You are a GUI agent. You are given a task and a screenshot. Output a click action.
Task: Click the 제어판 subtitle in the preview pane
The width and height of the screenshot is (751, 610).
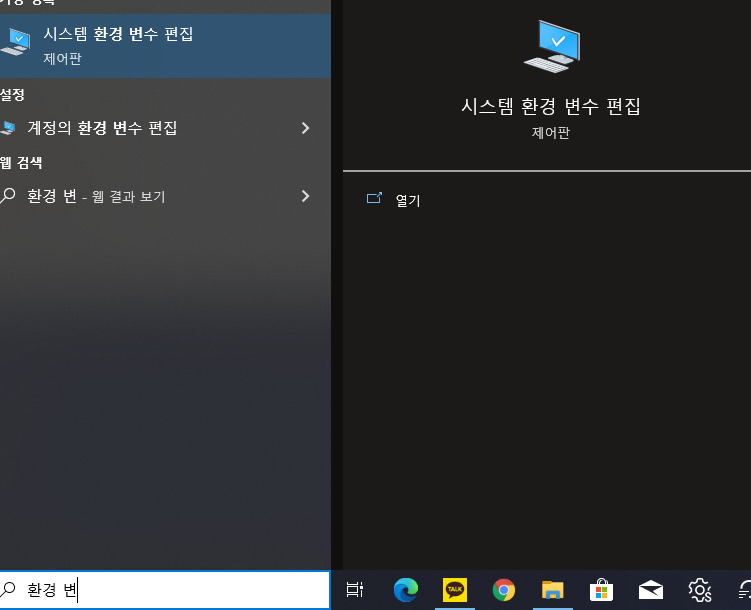point(551,132)
